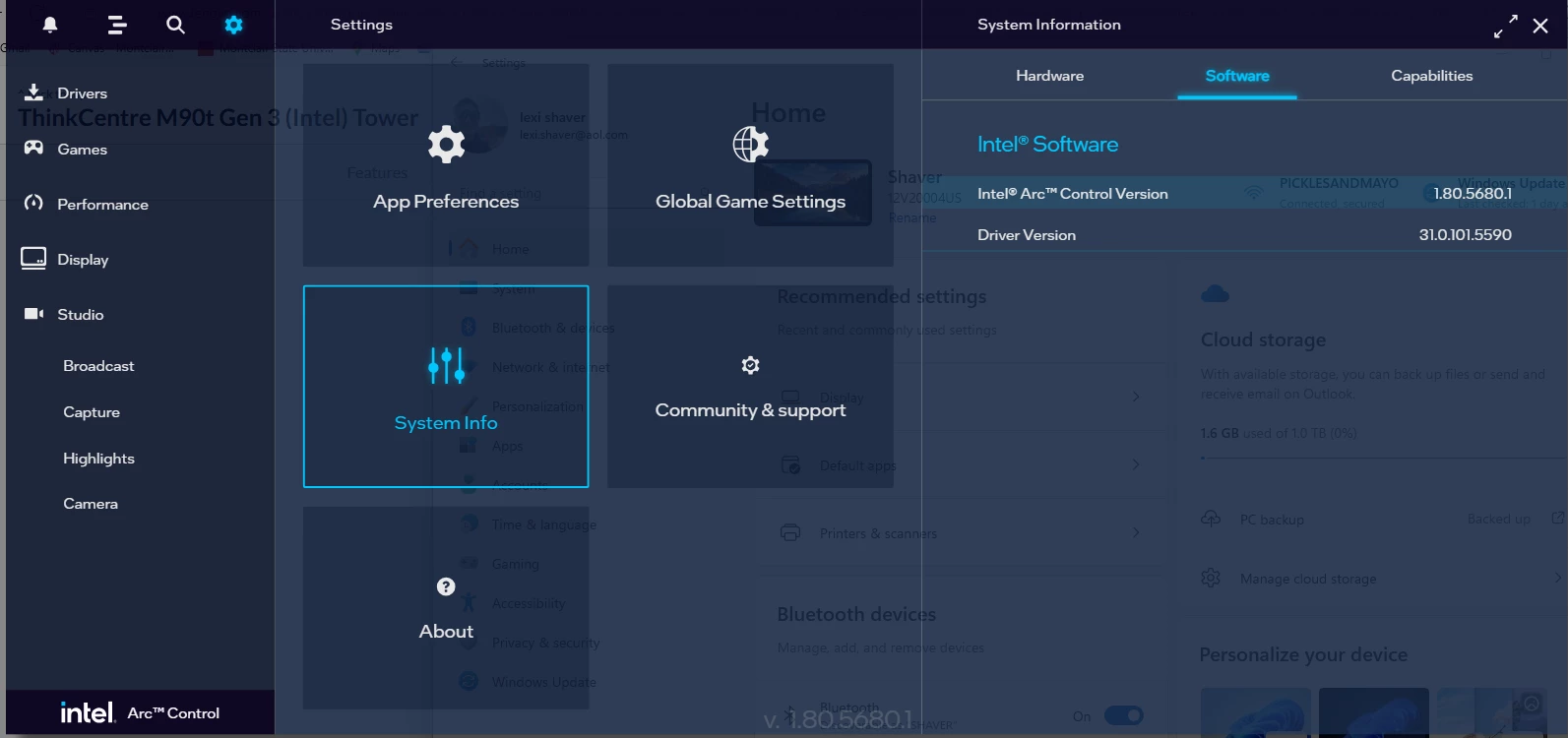This screenshot has height=738, width=1568.
Task: Click the Games controller icon
Action: (33, 148)
